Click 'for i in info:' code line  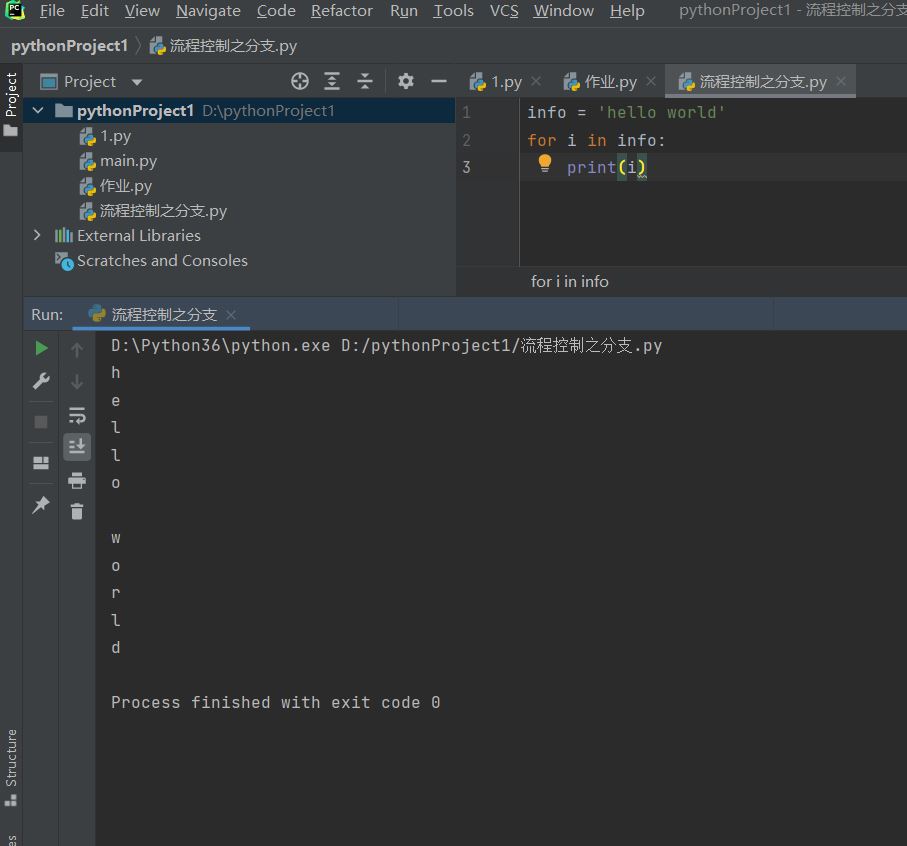(596, 141)
